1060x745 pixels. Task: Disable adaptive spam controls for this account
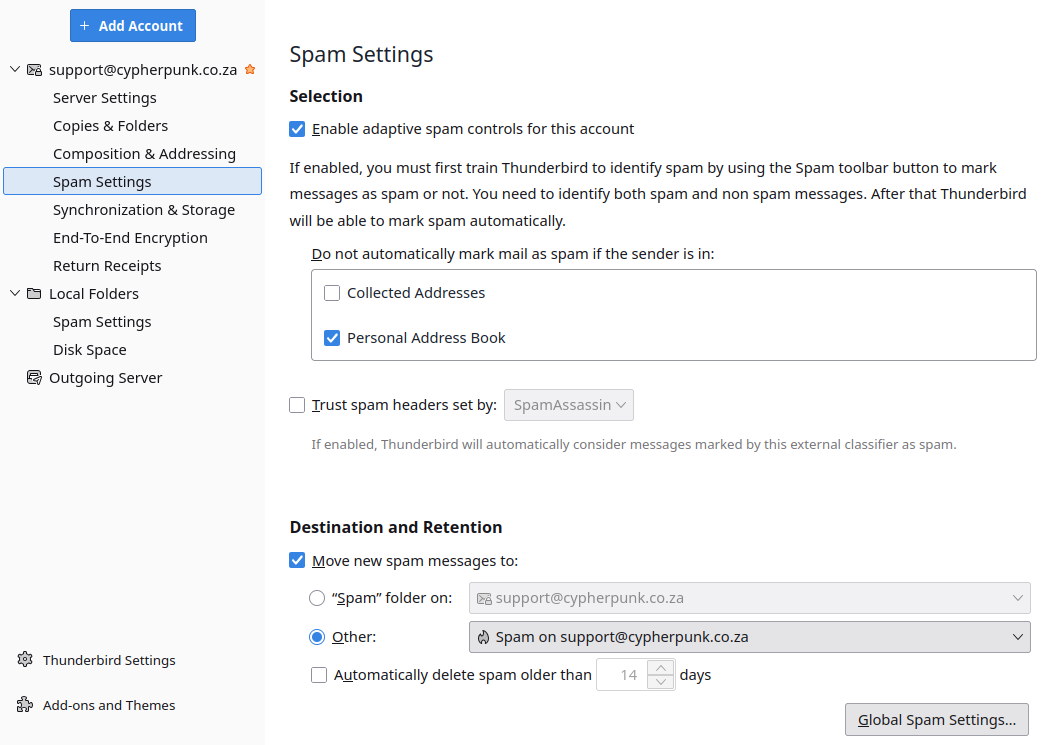click(297, 129)
